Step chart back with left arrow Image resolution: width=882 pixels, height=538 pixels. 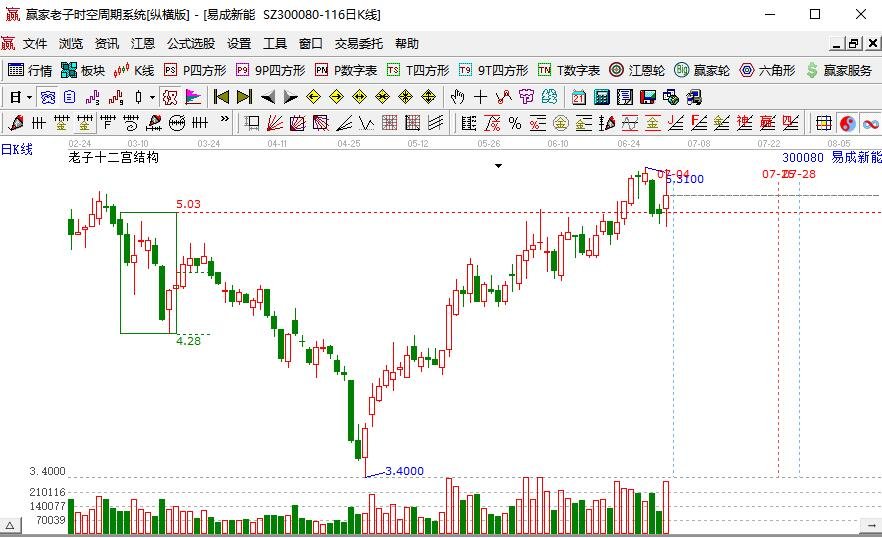pyautogui.click(x=268, y=97)
